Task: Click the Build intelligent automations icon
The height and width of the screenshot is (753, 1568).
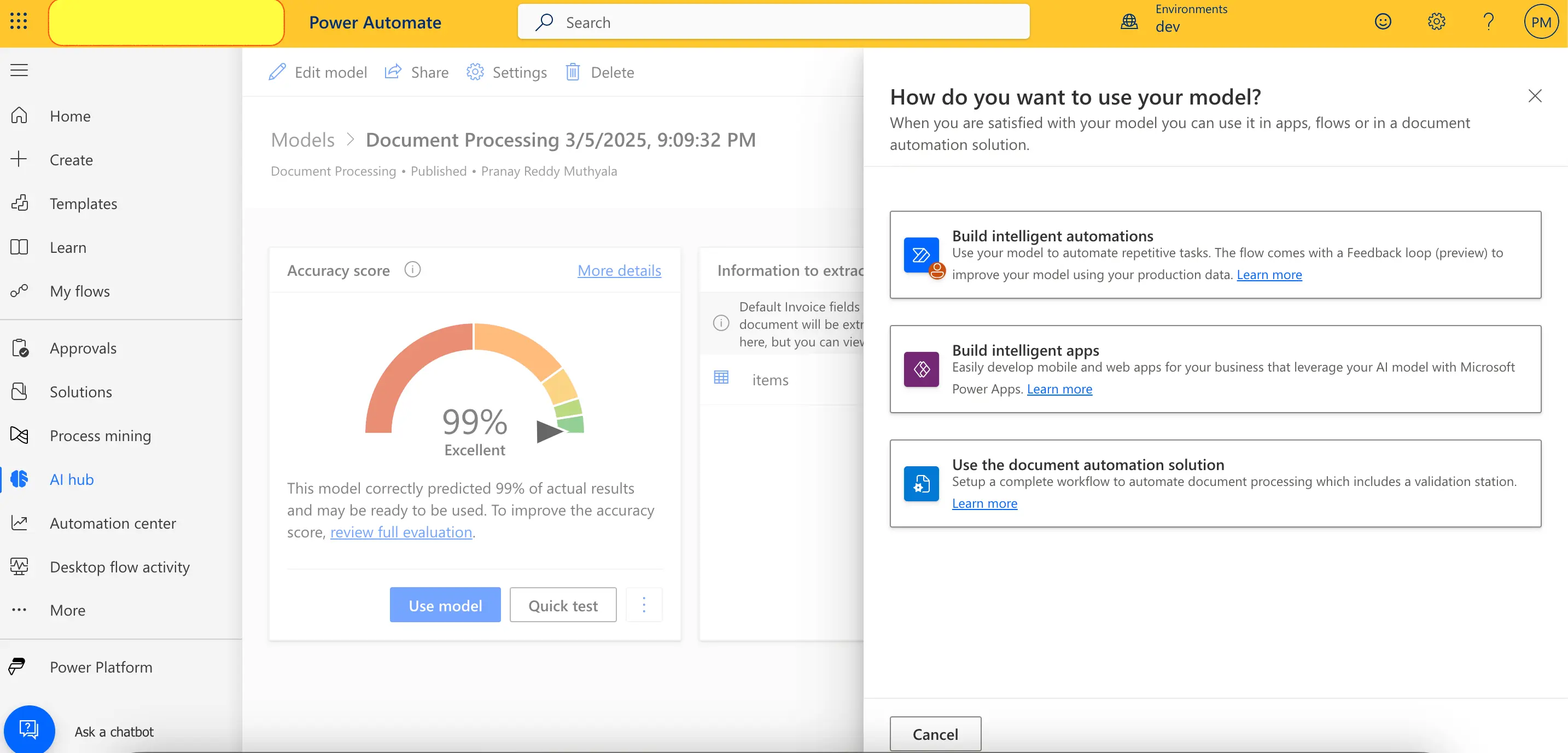Action: click(x=919, y=253)
